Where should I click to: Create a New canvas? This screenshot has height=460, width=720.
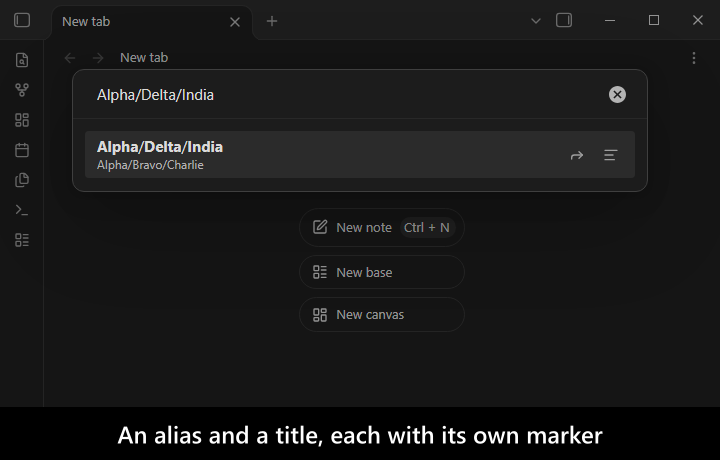click(x=382, y=314)
